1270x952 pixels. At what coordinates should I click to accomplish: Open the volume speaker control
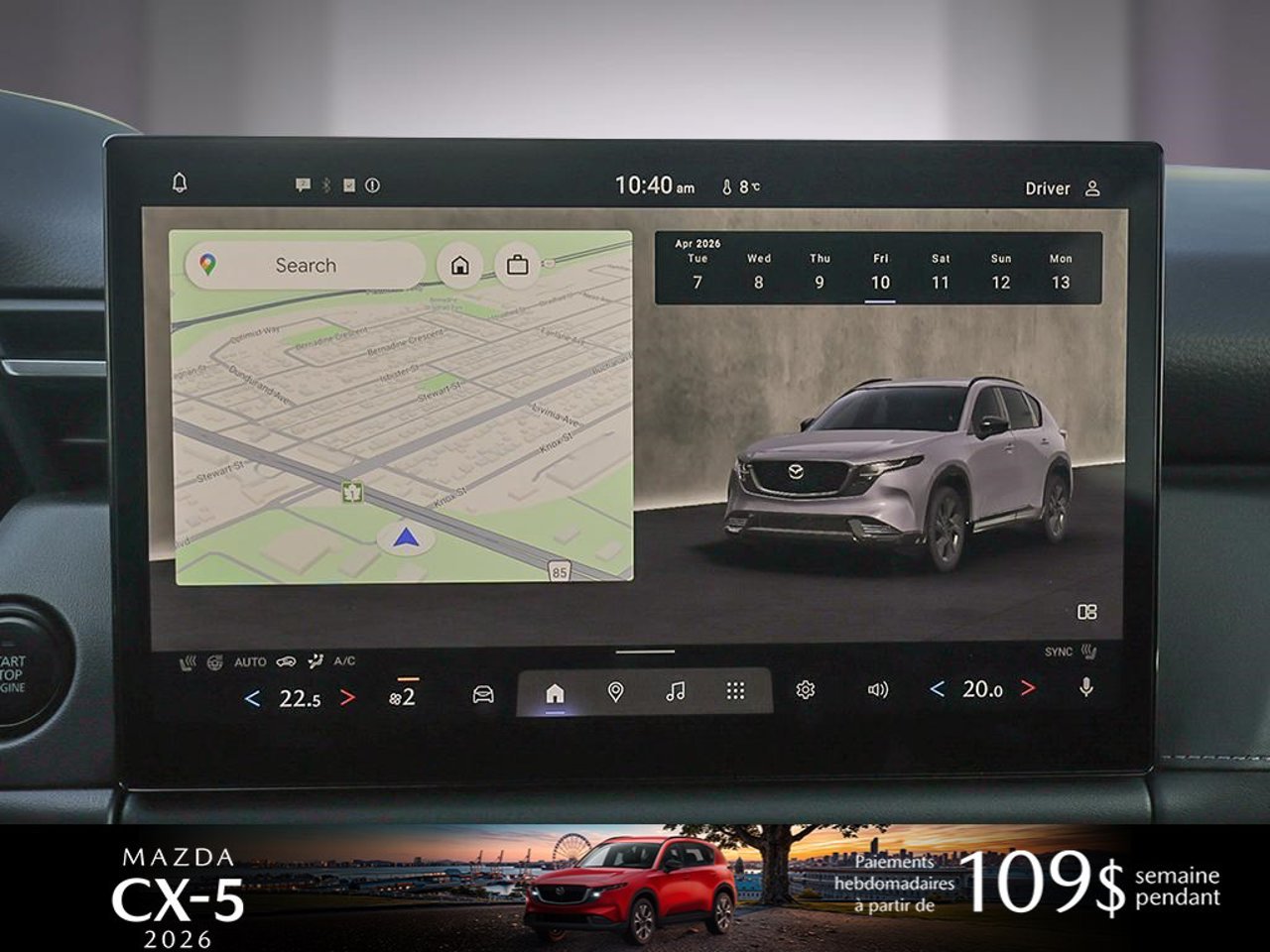click(x=878, y=689)
